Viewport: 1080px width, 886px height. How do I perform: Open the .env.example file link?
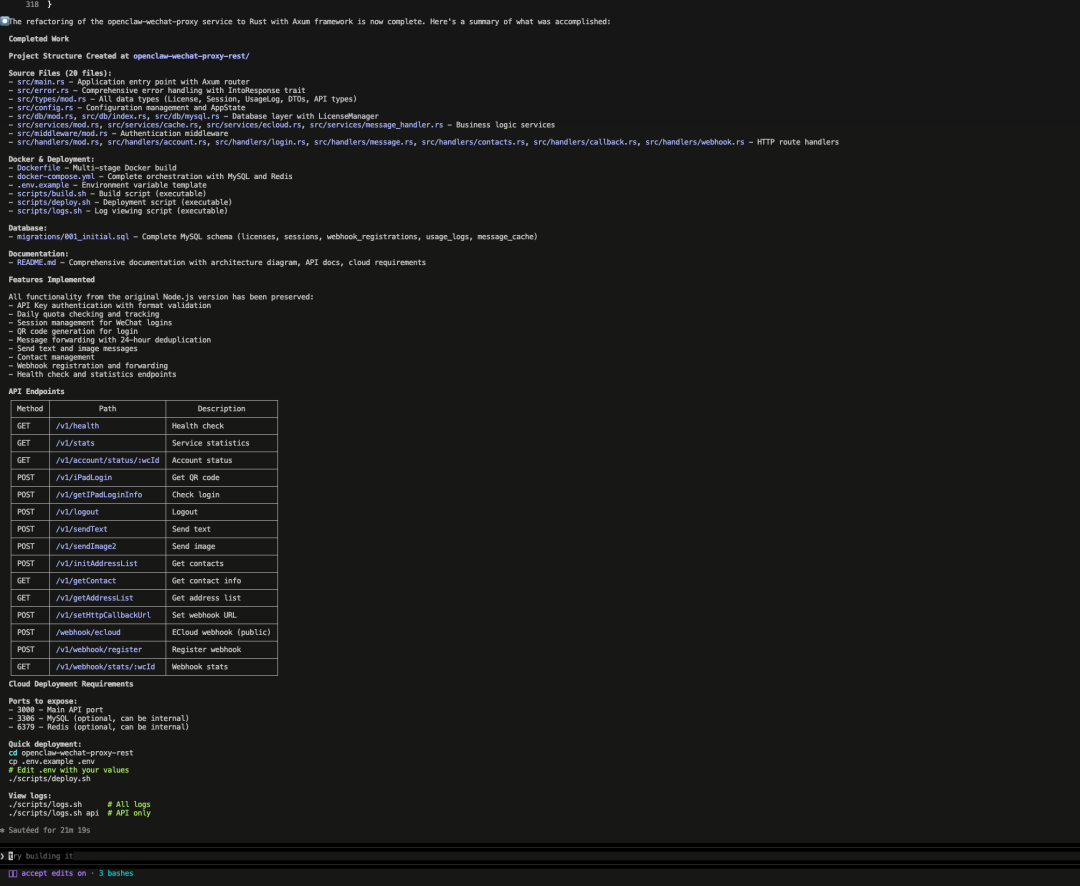point(43,185)
